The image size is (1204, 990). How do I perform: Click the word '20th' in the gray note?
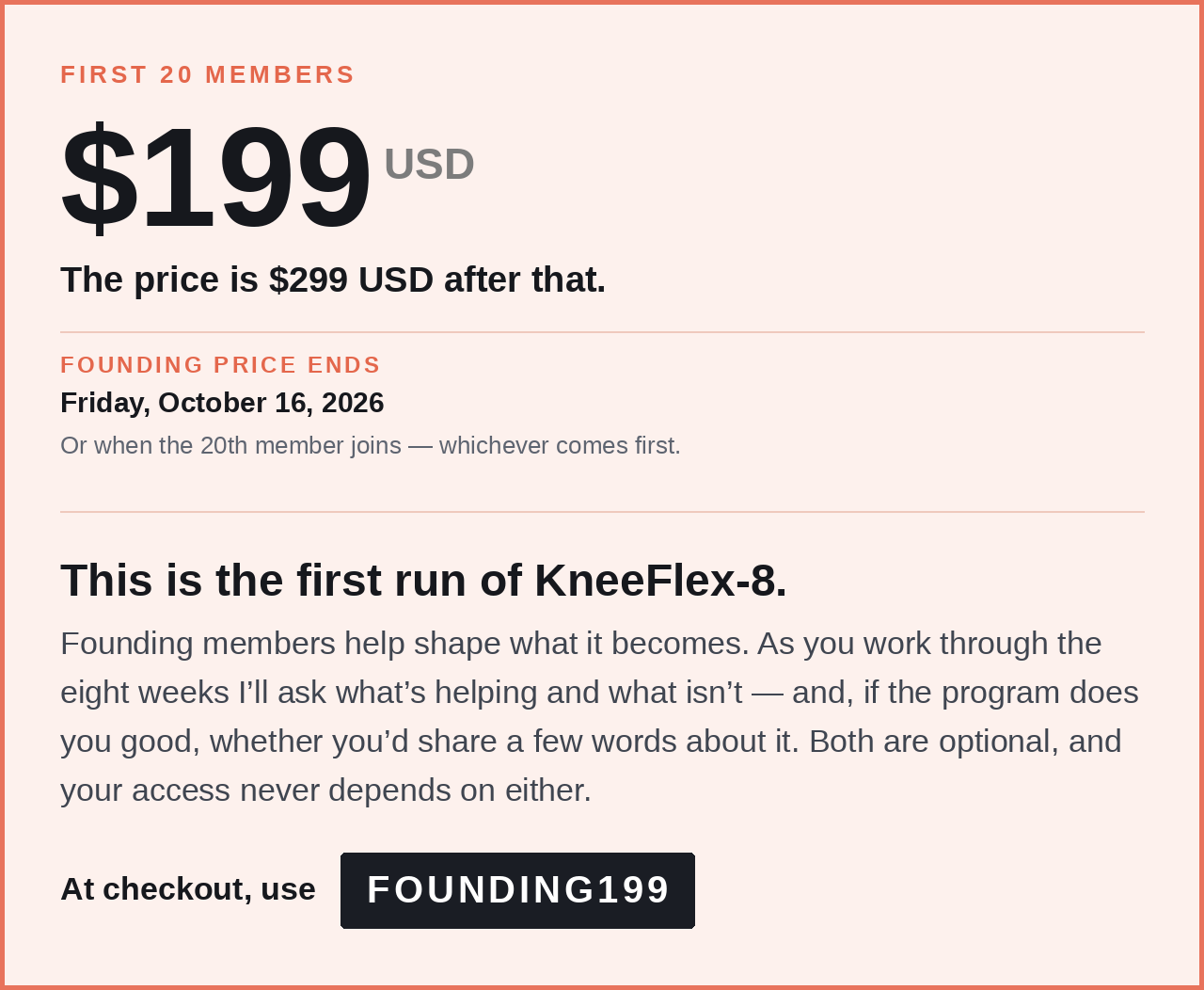point(224,445)
